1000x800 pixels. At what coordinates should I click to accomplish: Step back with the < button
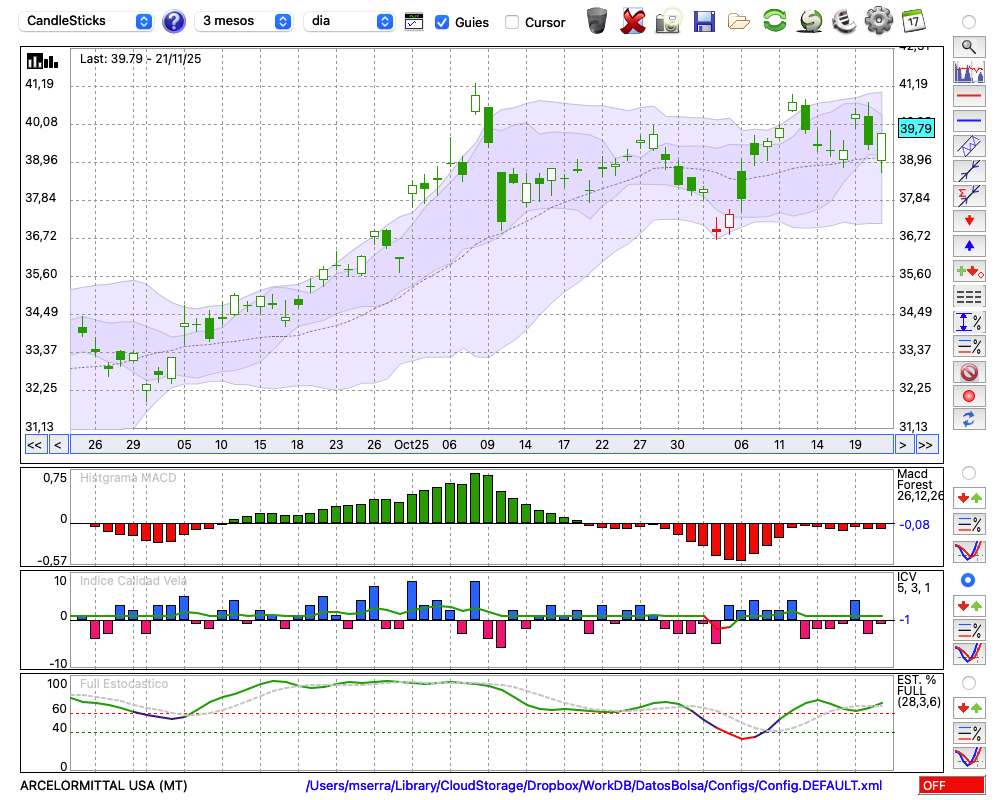(58, 445)
